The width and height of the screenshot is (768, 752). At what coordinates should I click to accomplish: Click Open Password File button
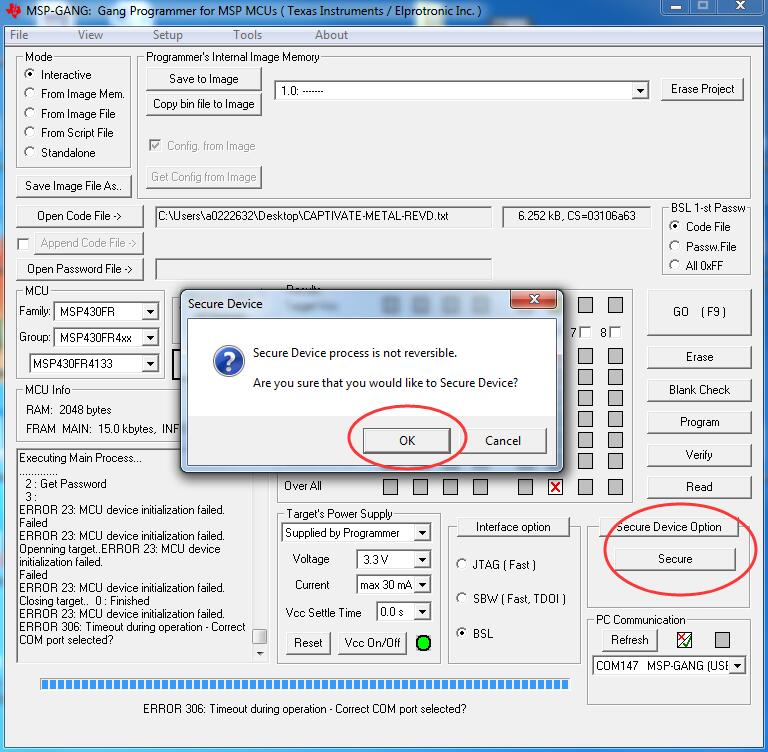click(79, 269)
